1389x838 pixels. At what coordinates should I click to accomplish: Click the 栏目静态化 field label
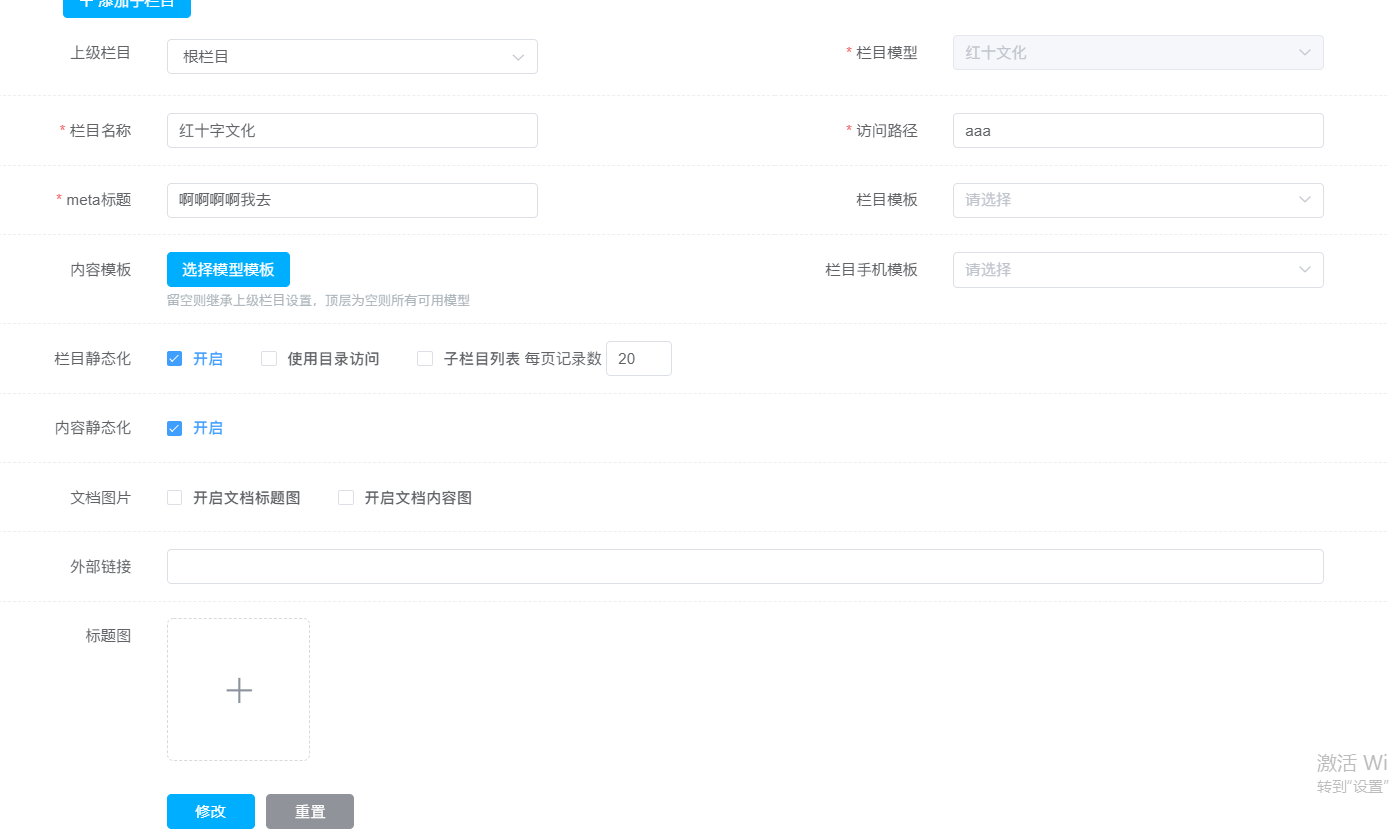[93, 359]
